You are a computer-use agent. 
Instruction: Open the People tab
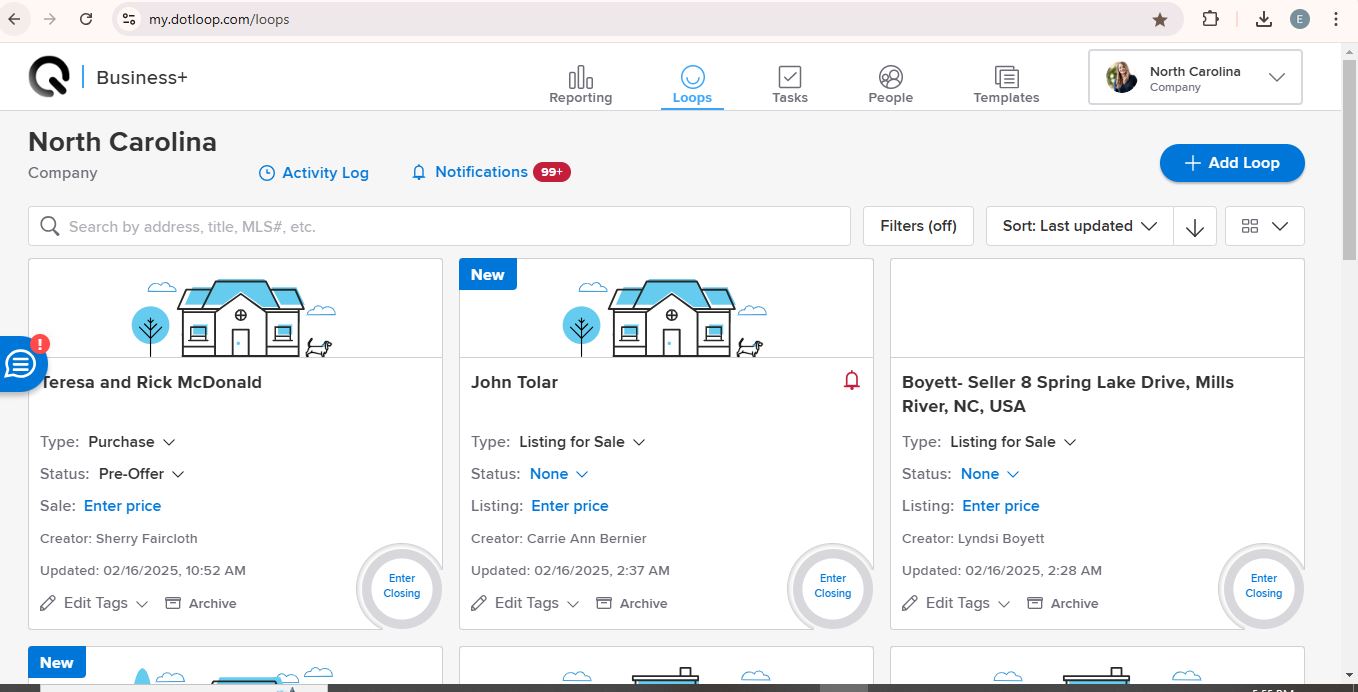pyautogui.click(x=890, y=85)
